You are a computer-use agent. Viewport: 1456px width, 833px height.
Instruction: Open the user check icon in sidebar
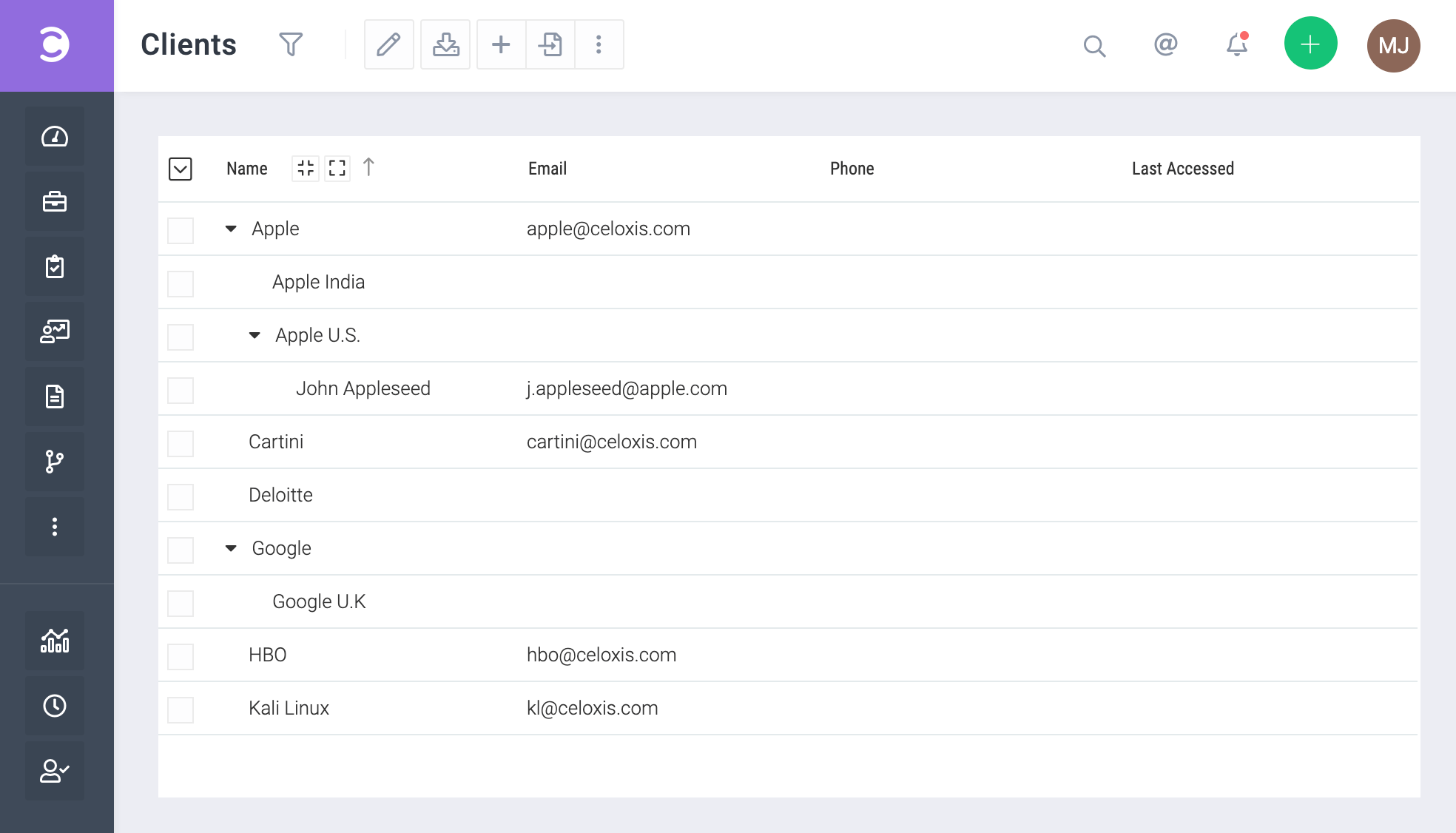(x=55, y=771)
